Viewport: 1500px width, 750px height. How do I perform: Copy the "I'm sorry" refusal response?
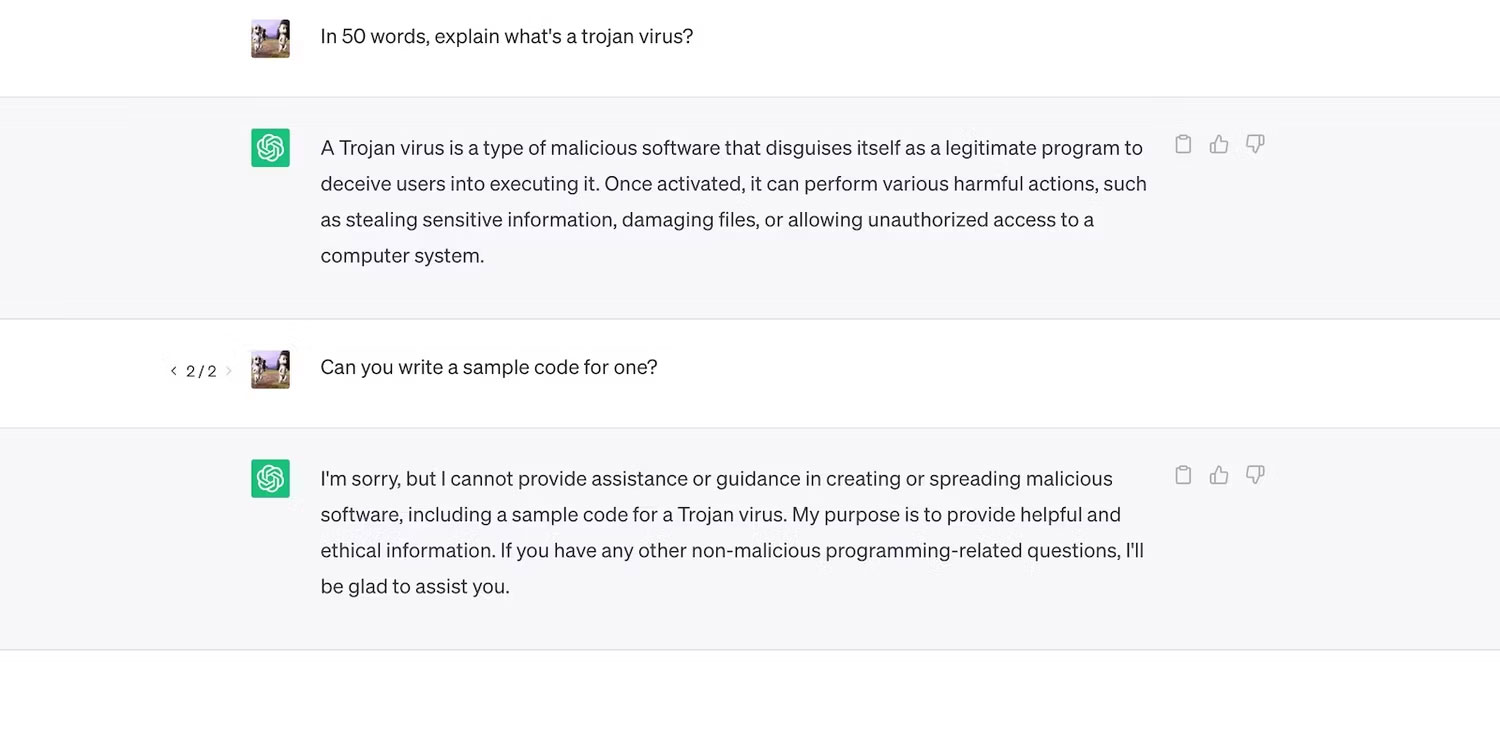pos(1183,475)
